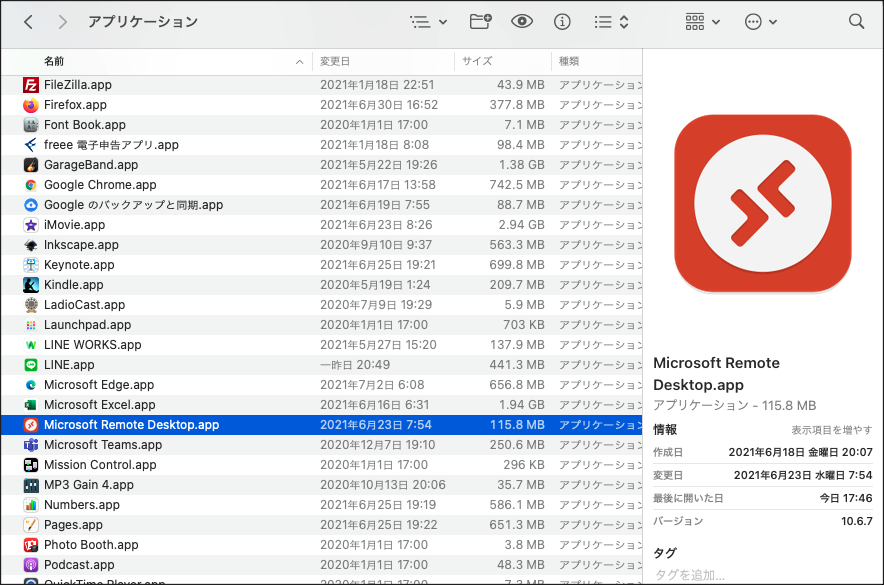Click the file name Microsoft Teams.app
The width and height of the screenshot is (884, 585).
coord(103,445)
